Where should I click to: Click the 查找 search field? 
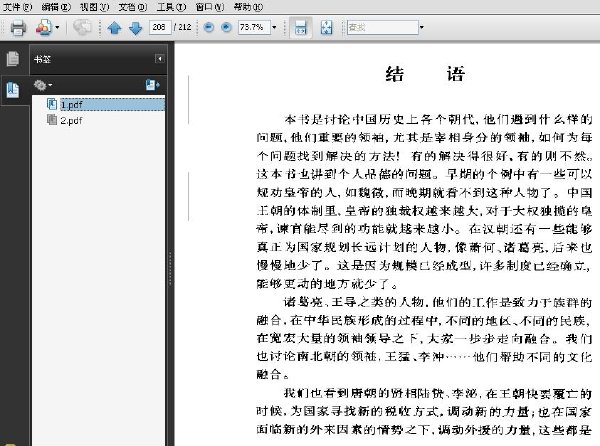click(382, 28)
